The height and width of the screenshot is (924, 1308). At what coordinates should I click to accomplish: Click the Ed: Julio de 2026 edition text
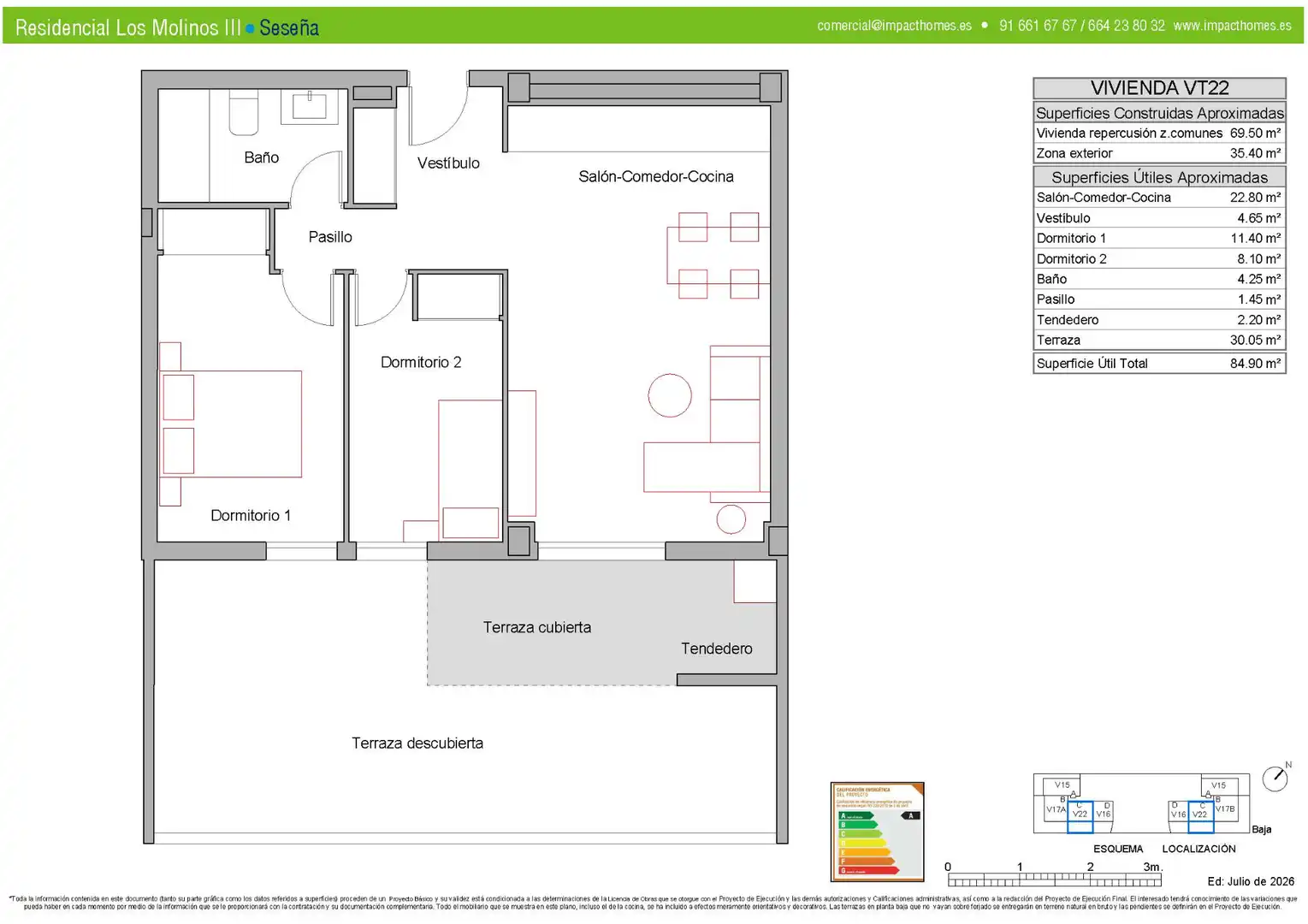point(1251,882)
